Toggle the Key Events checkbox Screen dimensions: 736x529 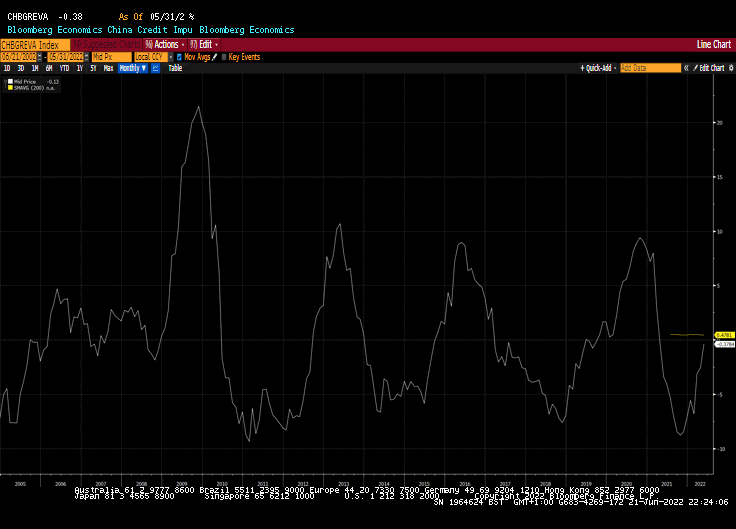pyautogui.click(x=224, y=57)
